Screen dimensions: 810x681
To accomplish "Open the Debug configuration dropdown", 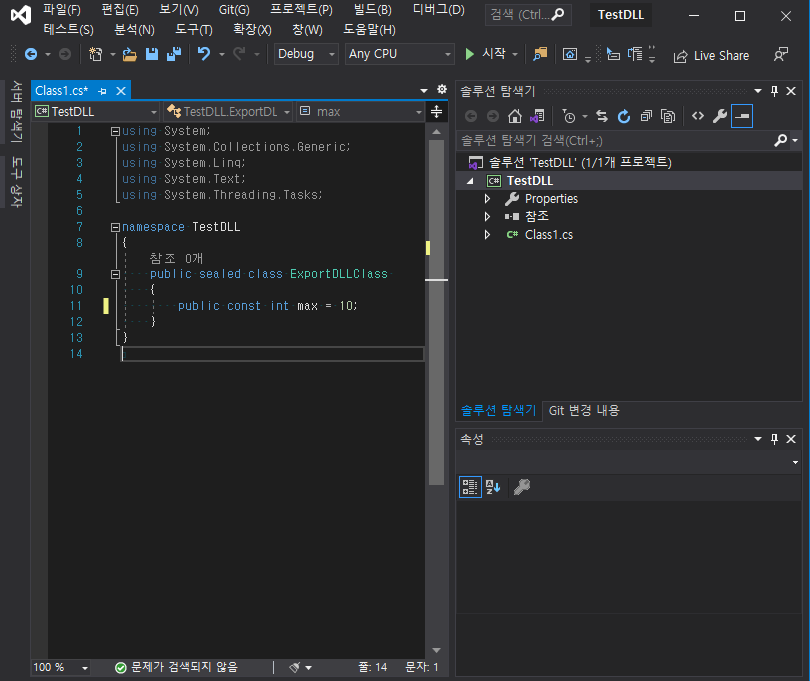I will (306, 54).
